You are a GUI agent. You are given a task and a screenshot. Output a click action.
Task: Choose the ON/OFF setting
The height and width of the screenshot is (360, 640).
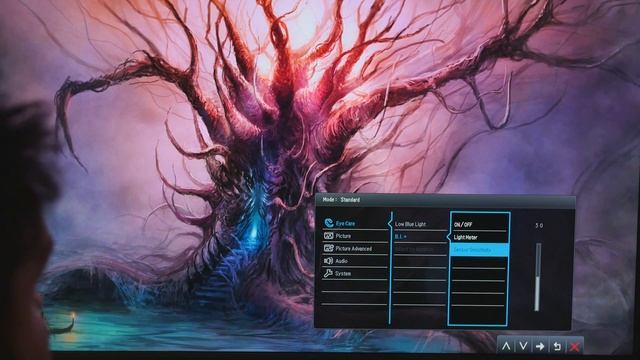coord(463,225)
